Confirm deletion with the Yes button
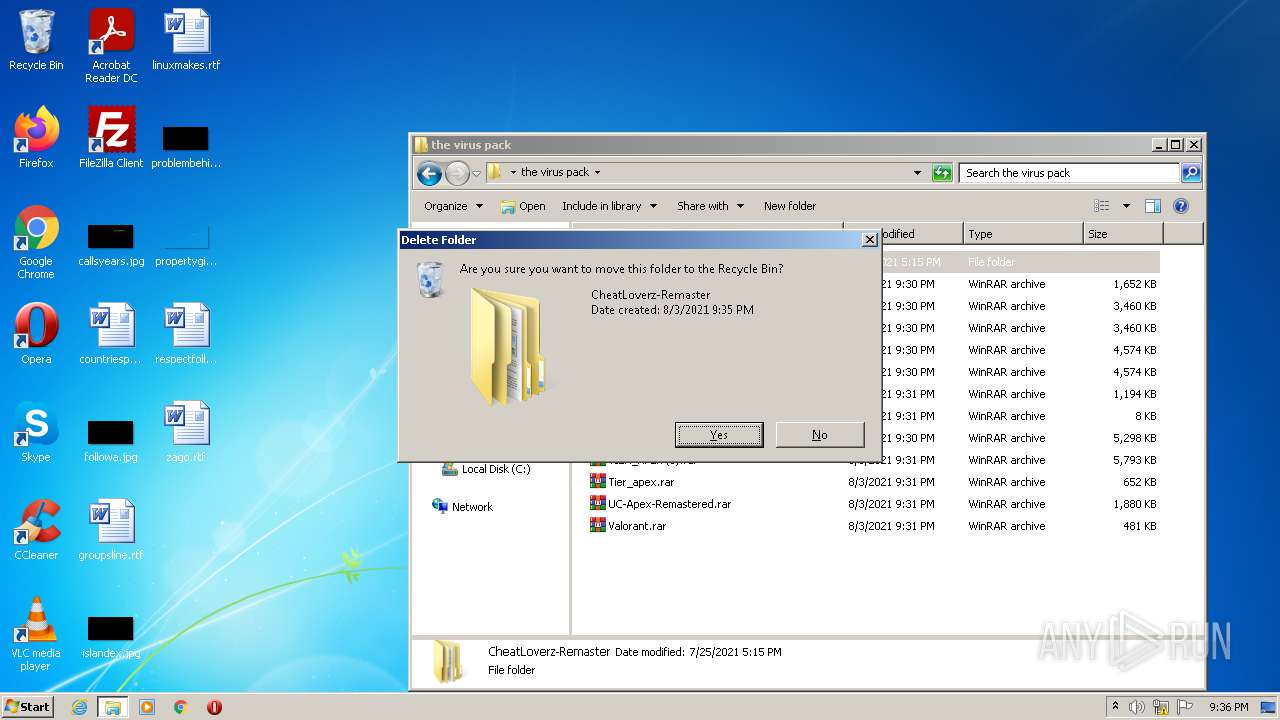The width and height of the screenshot is (1280, 720). 719,435
